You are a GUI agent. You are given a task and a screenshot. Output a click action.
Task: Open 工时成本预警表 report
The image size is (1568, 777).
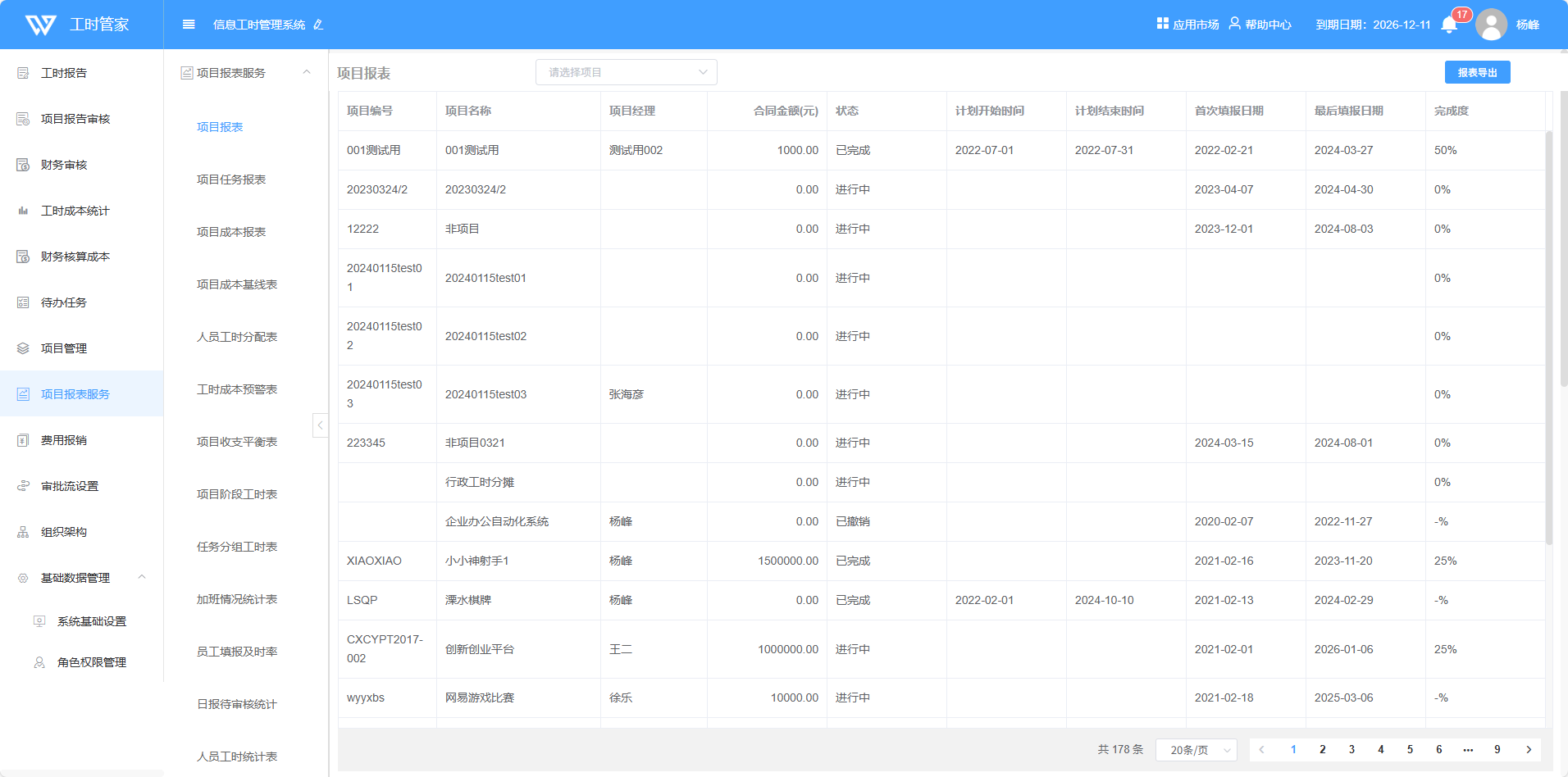[x=237, y=389]
